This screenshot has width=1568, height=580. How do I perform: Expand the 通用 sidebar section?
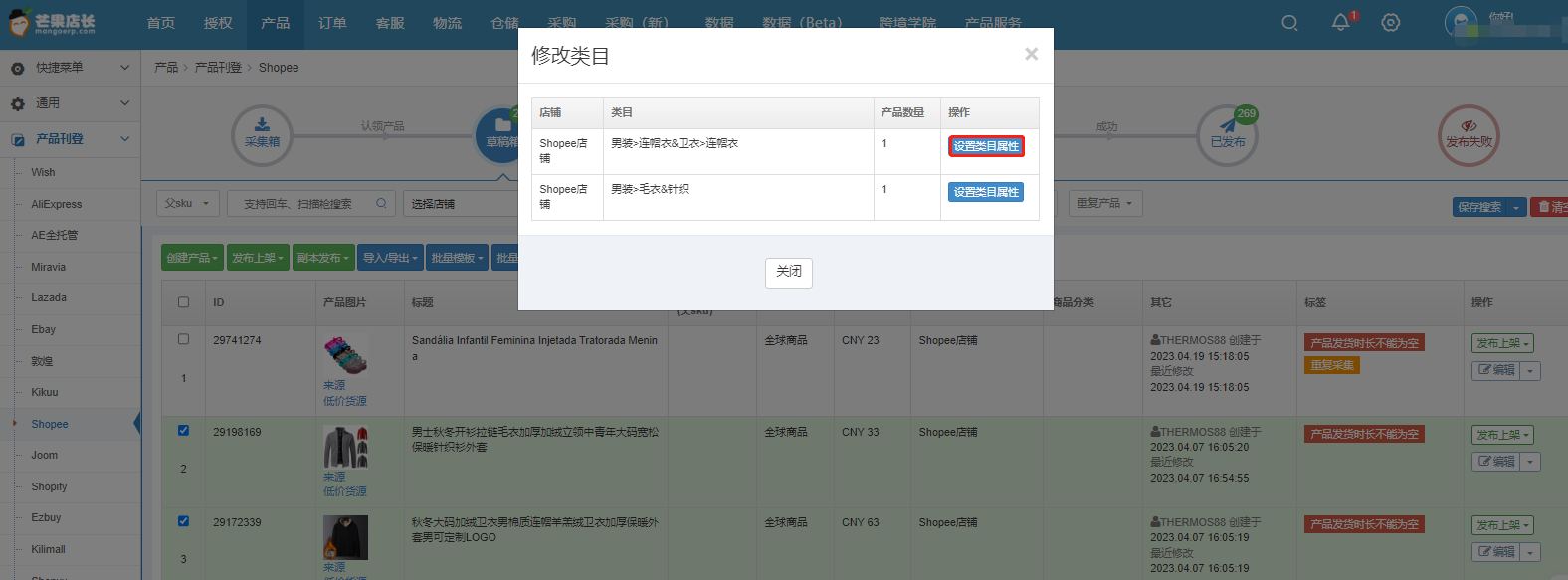[x=70, y=103]
